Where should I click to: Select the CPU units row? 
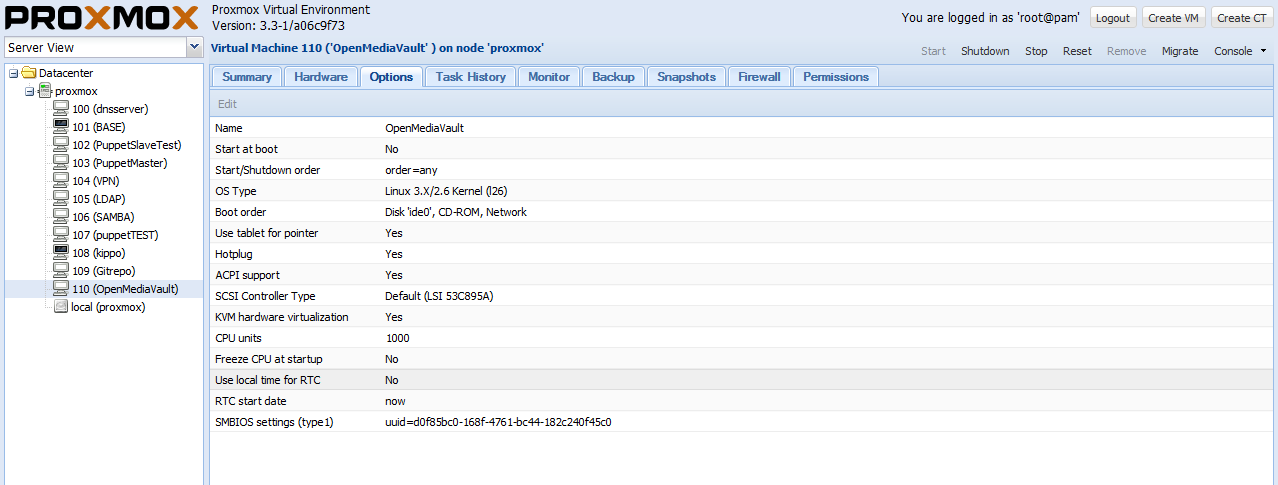[743, 338]
